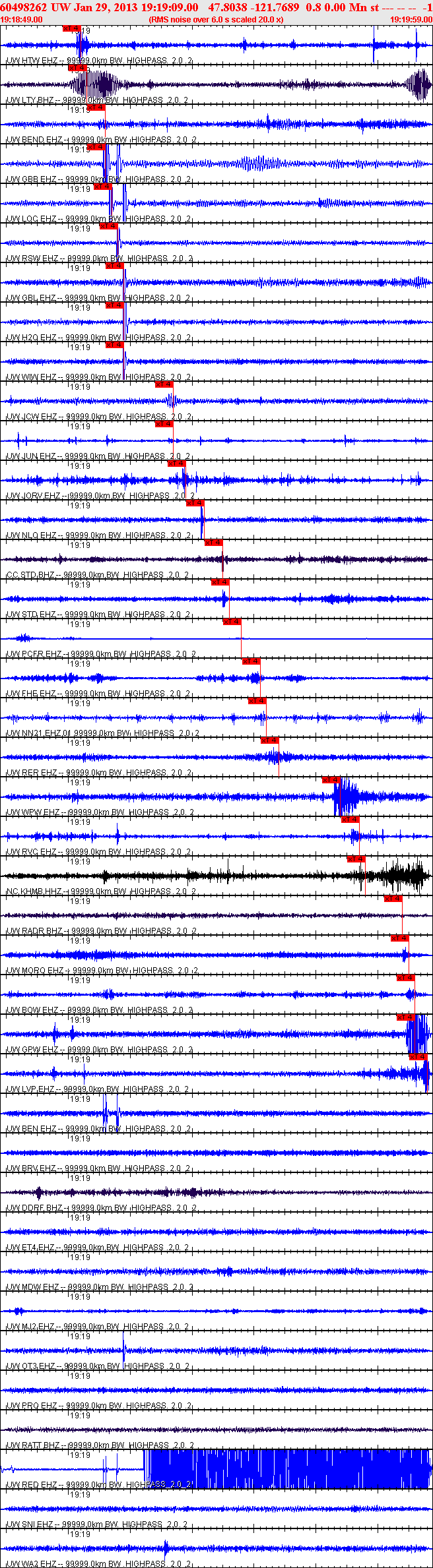Click the red pick marker on JCW trace
Screen dimensions: 433x1568
164,384
